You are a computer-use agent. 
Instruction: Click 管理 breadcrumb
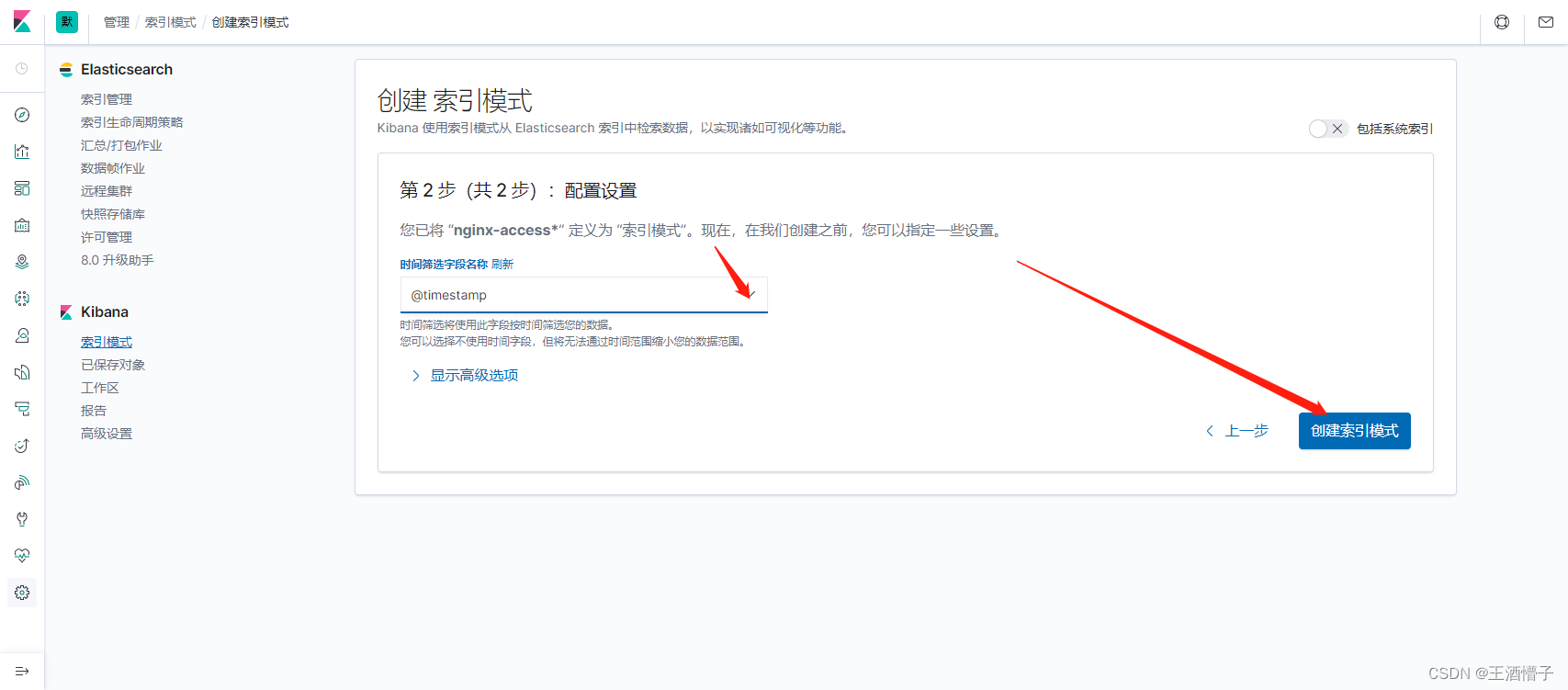click(x=117, y=22)
